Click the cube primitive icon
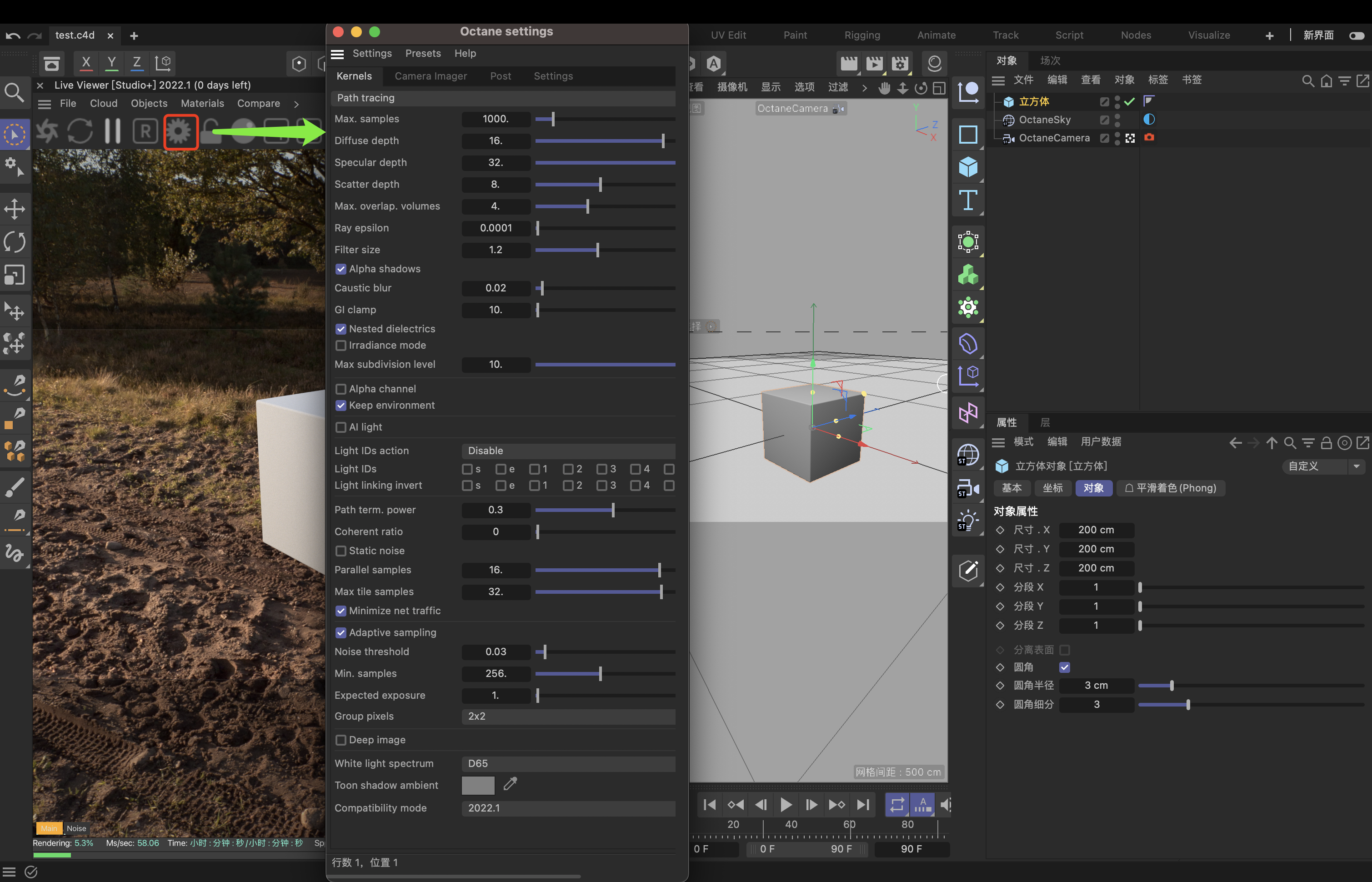 (968, 167)
